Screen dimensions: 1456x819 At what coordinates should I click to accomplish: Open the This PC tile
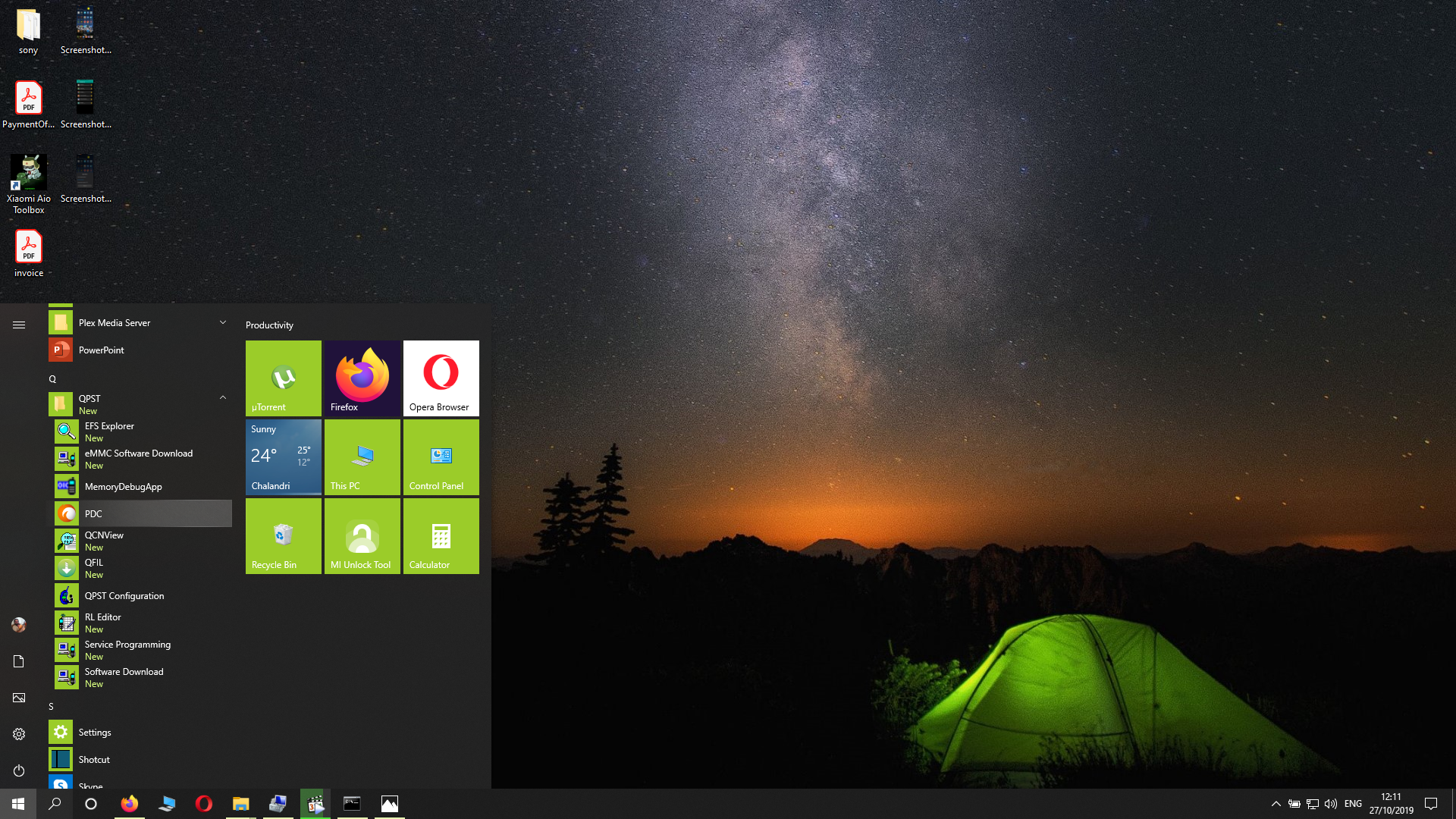tap(362, 457)
